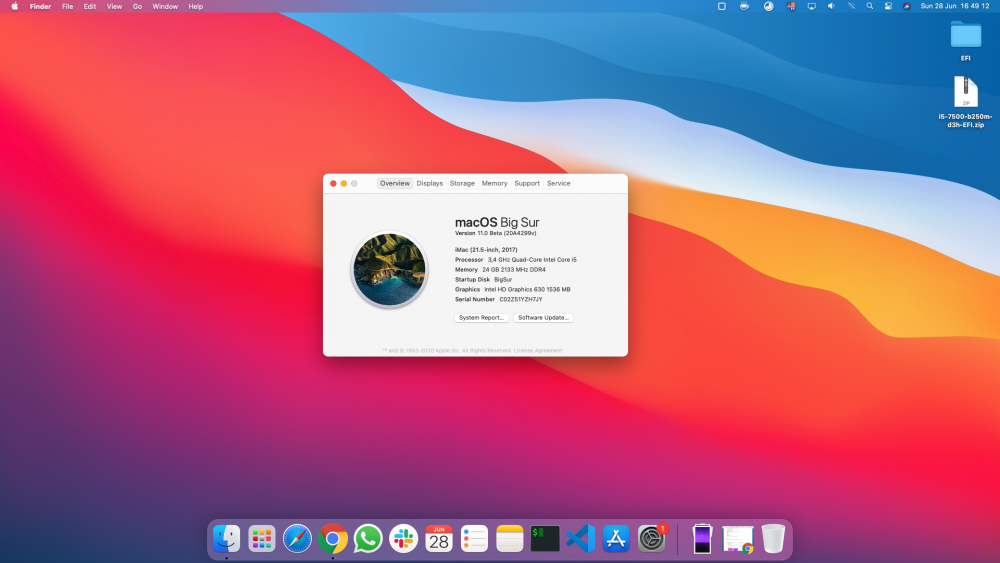This screenshot has width=1000, height=563.
Task: Close the About This Mac window
Action: click(333, 184)
